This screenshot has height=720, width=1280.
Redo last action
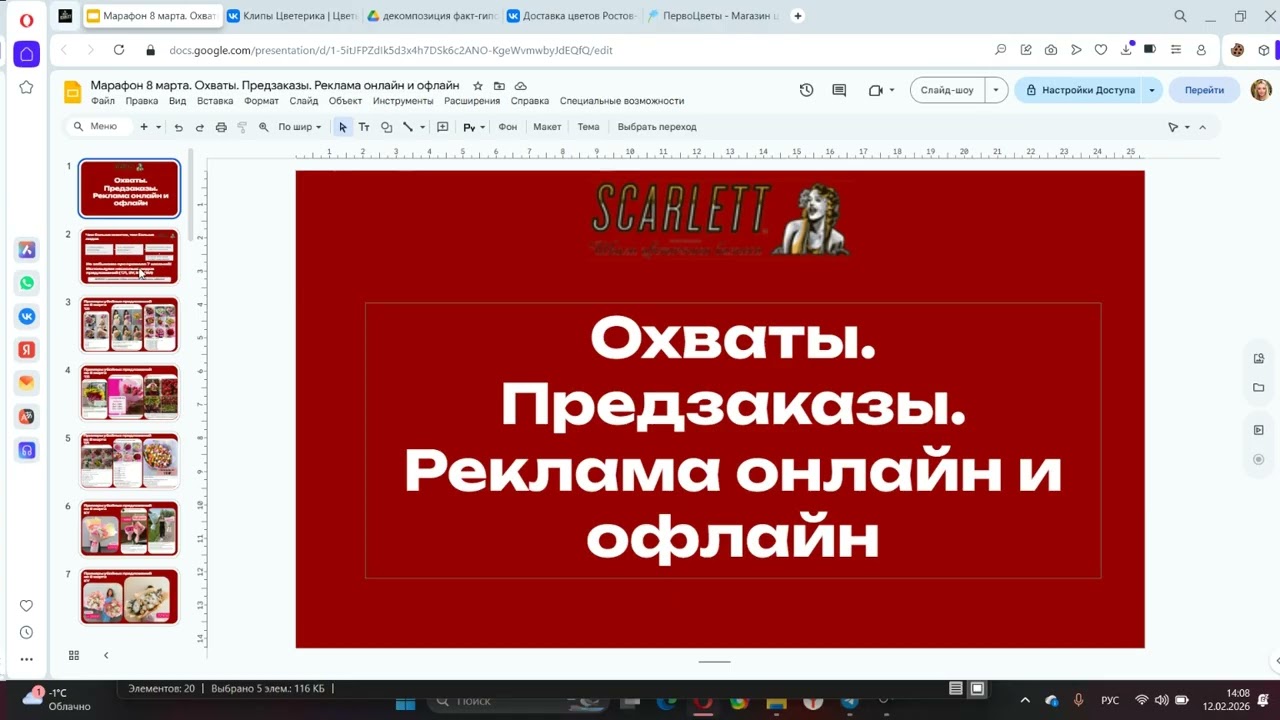pos(199,127)
